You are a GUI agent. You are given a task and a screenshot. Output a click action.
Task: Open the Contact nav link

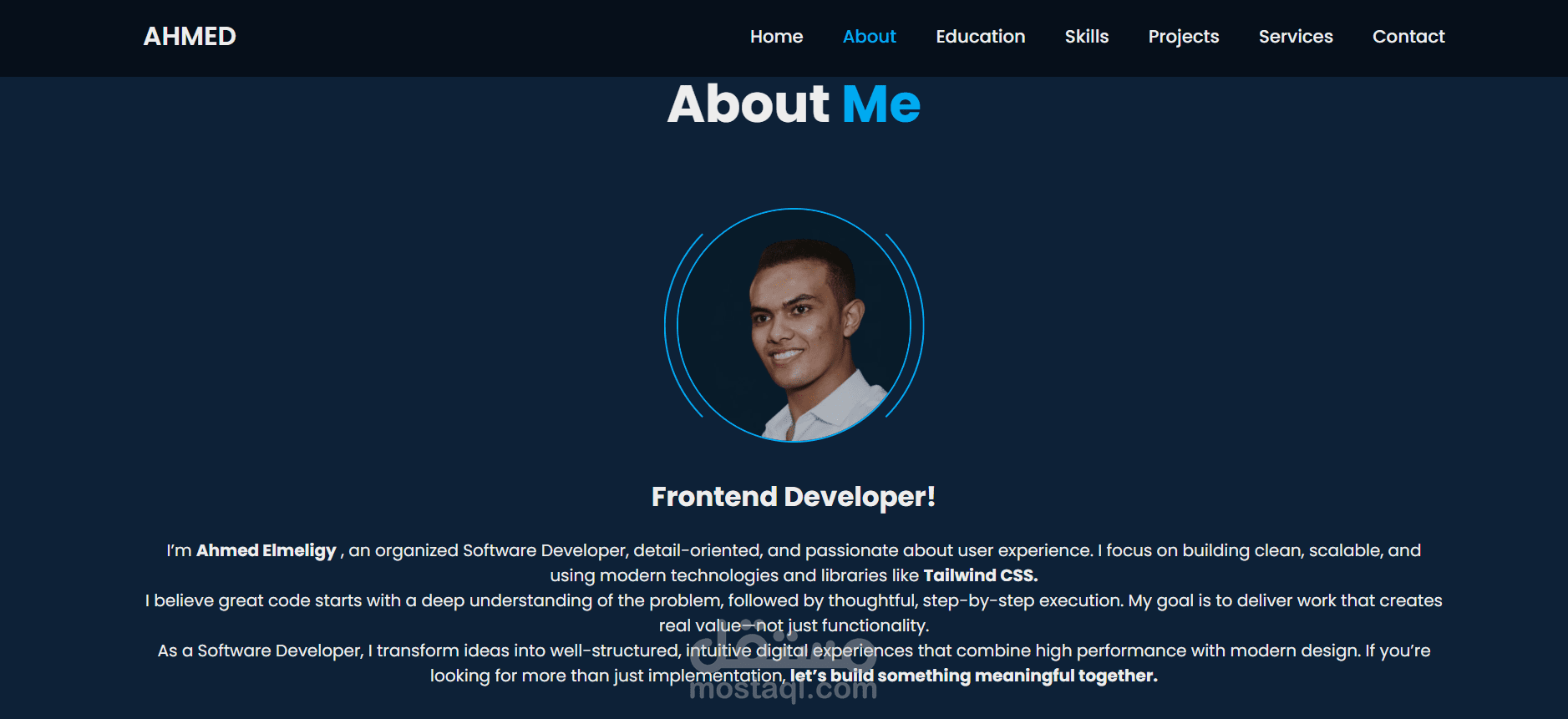click(x=1408, y=37)
